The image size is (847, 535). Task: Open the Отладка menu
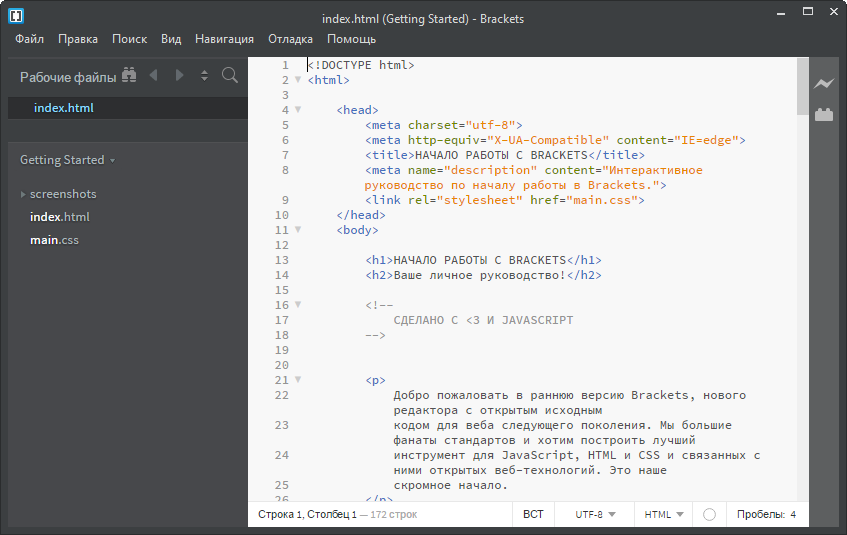coord(290,39)
